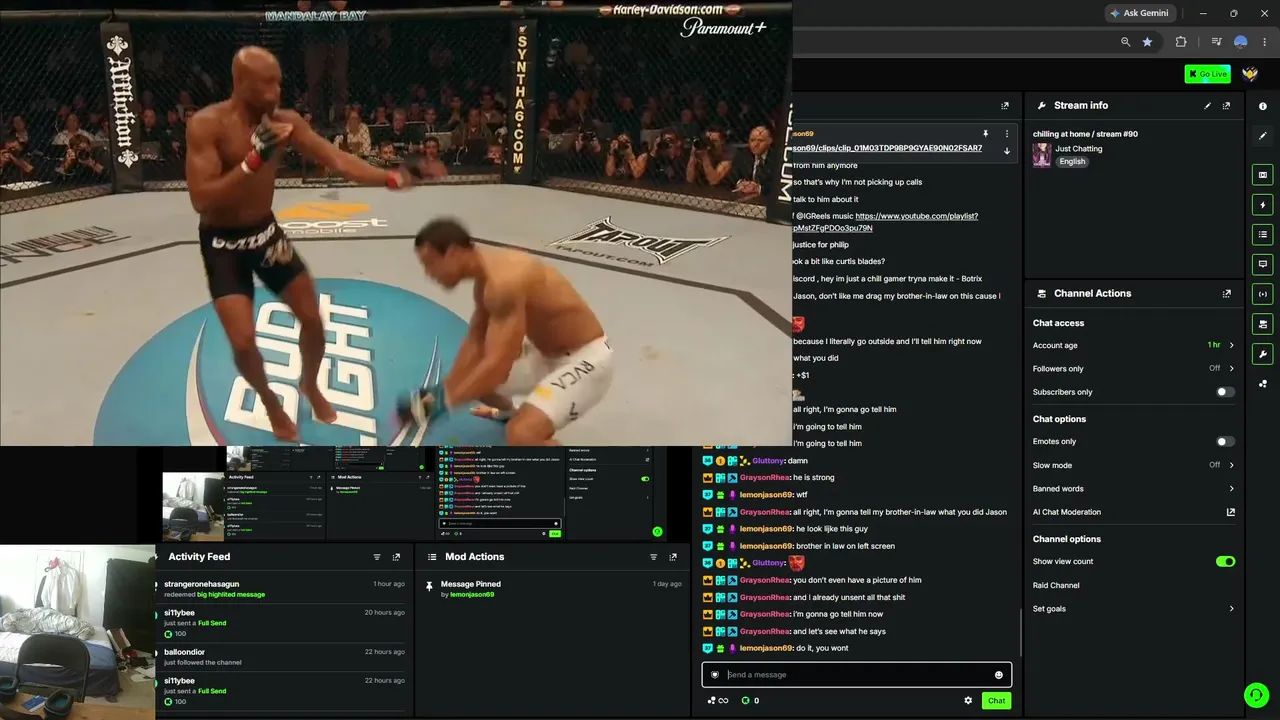Click GraysonRhea's username on 'he is strong'
Screen dimensions: 1280x720
click(765, 478)
